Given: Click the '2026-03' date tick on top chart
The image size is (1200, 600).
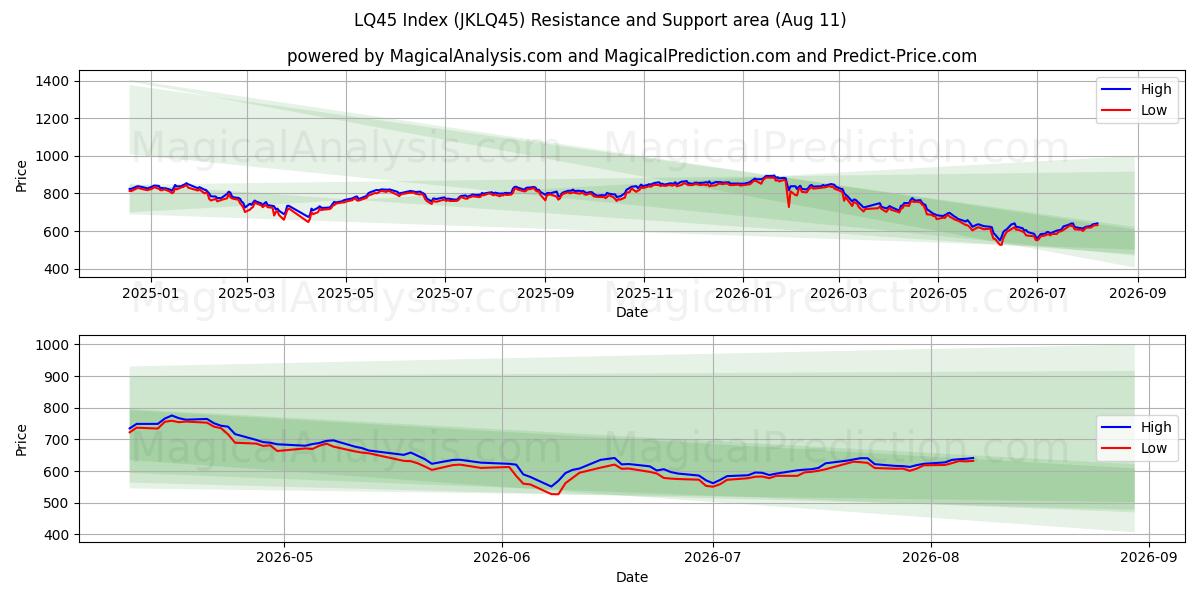Looking at the screenshot, I should (838, 294).
